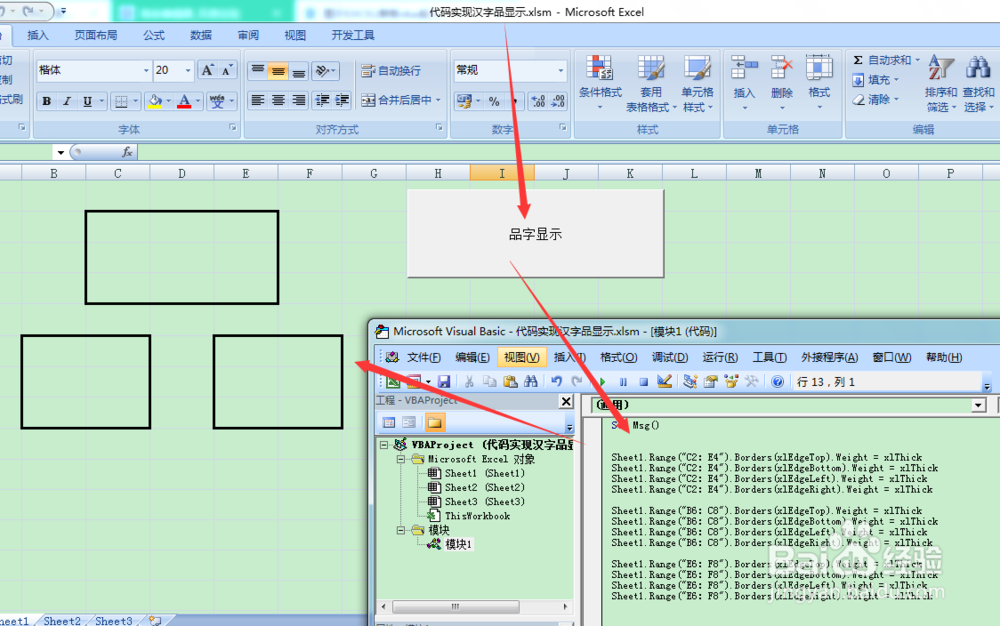Open fill color dropdown arrow
The height and width of the screenshot is (626, 1000).
[168, 101]
